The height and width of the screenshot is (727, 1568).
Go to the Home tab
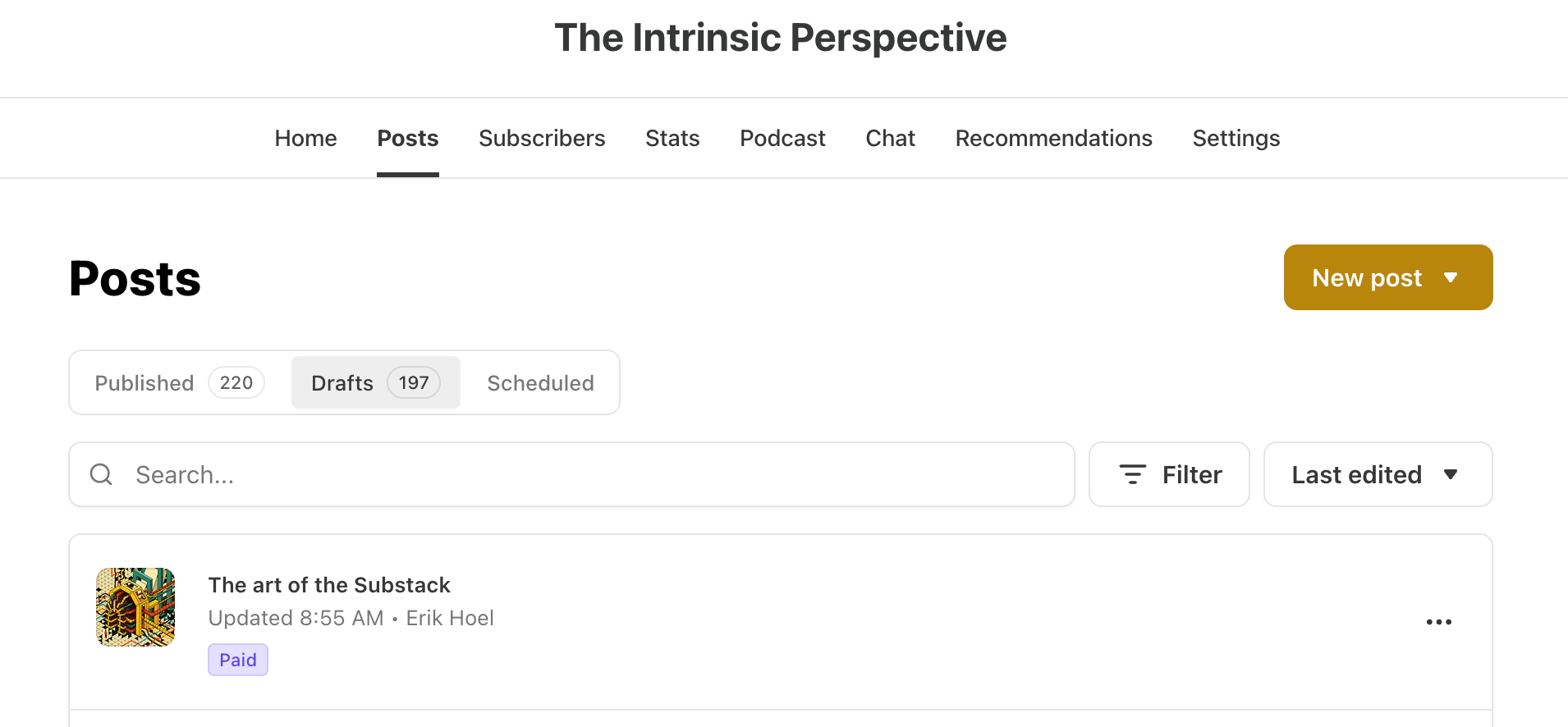click(x=305, y=138)
